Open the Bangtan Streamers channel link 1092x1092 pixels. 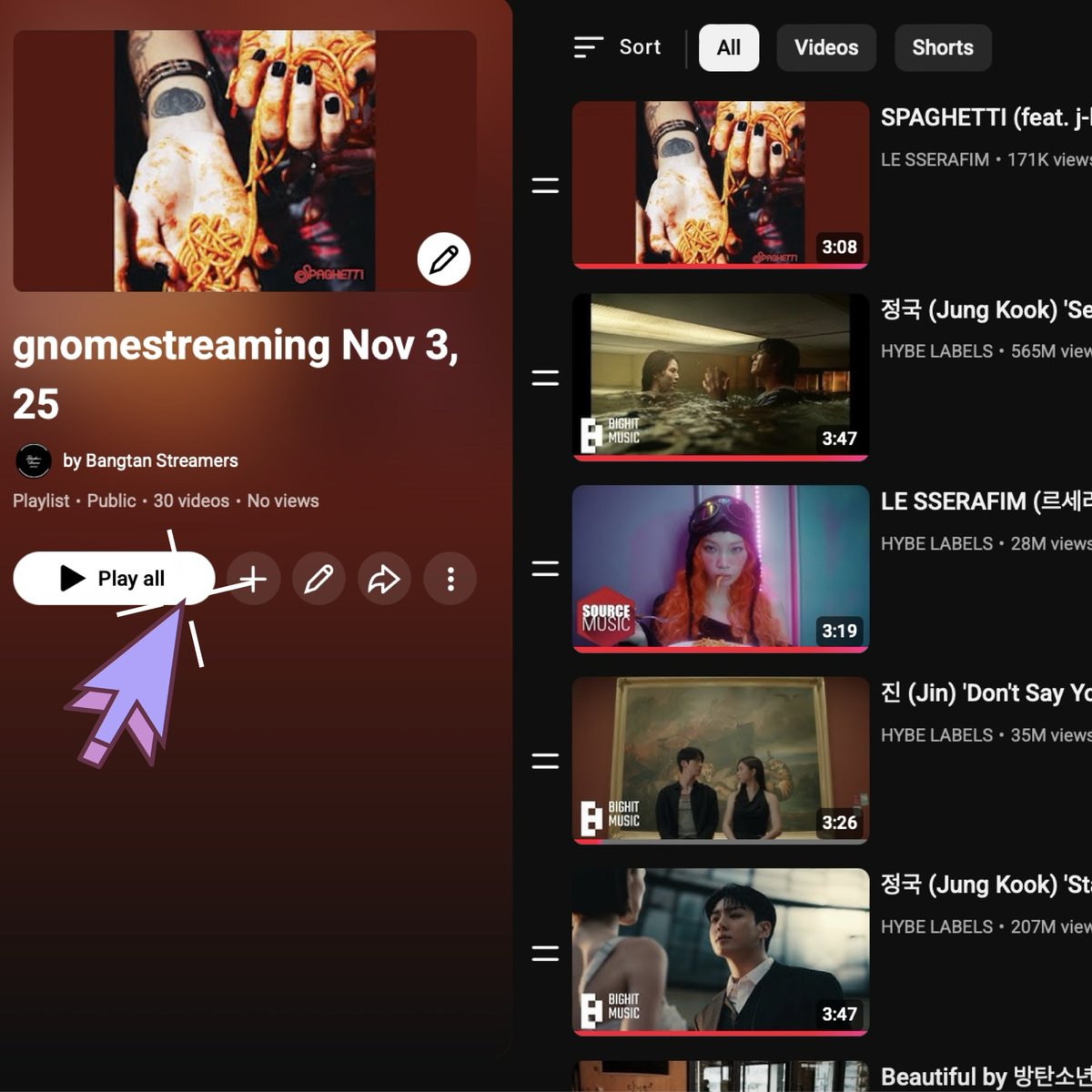[x=161, y=460]
